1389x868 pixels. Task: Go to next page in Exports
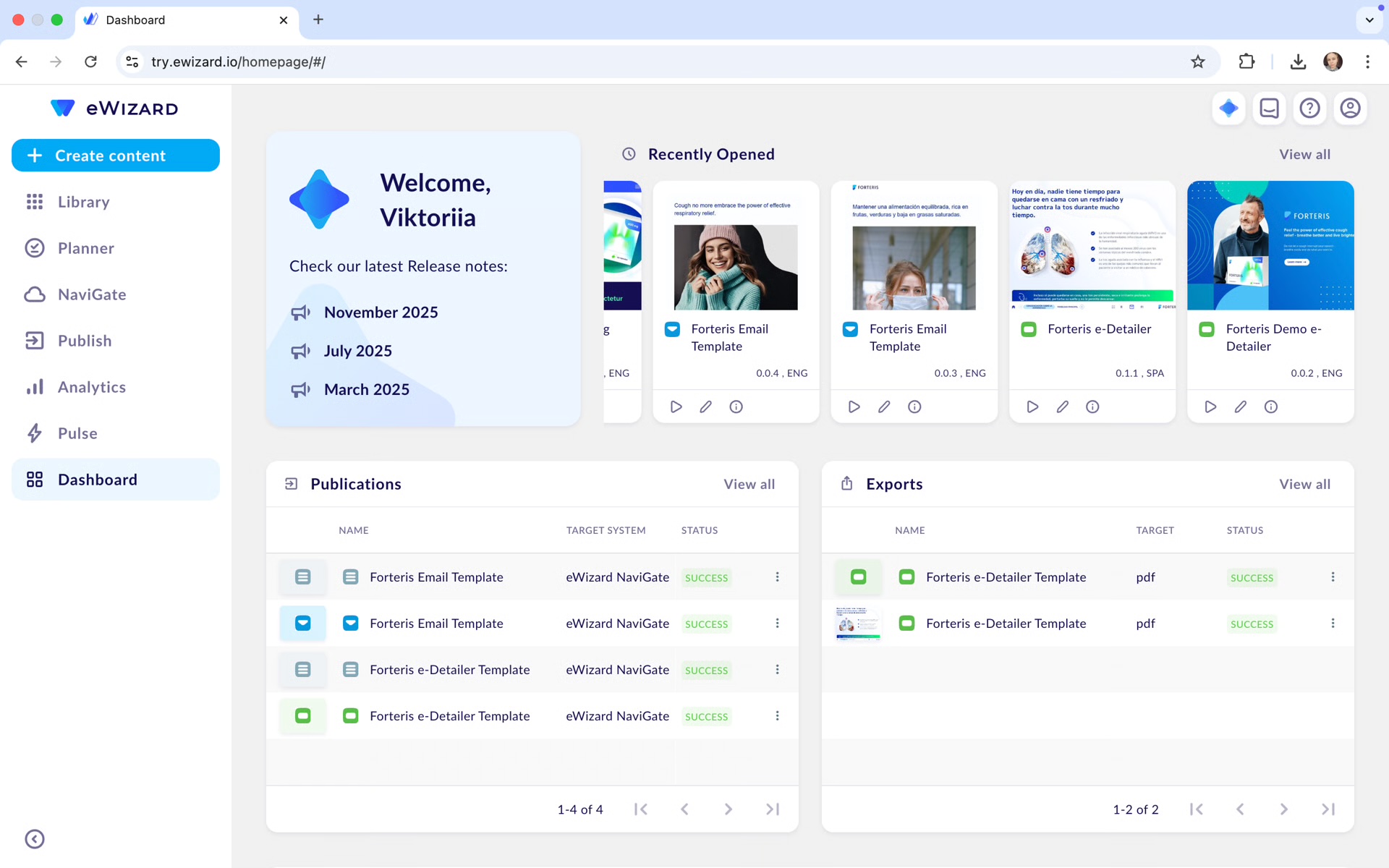[1283, 809]
